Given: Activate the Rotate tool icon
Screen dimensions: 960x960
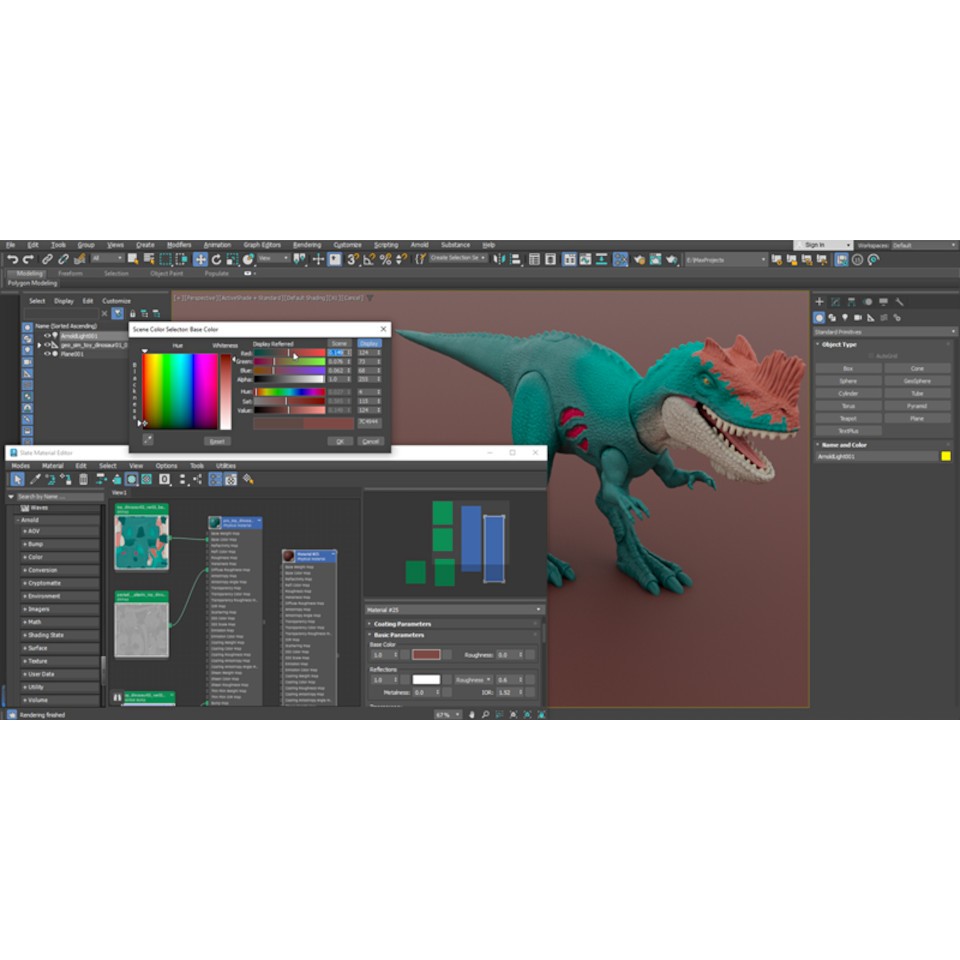Looking at the screenshot, I should (216, 259).
